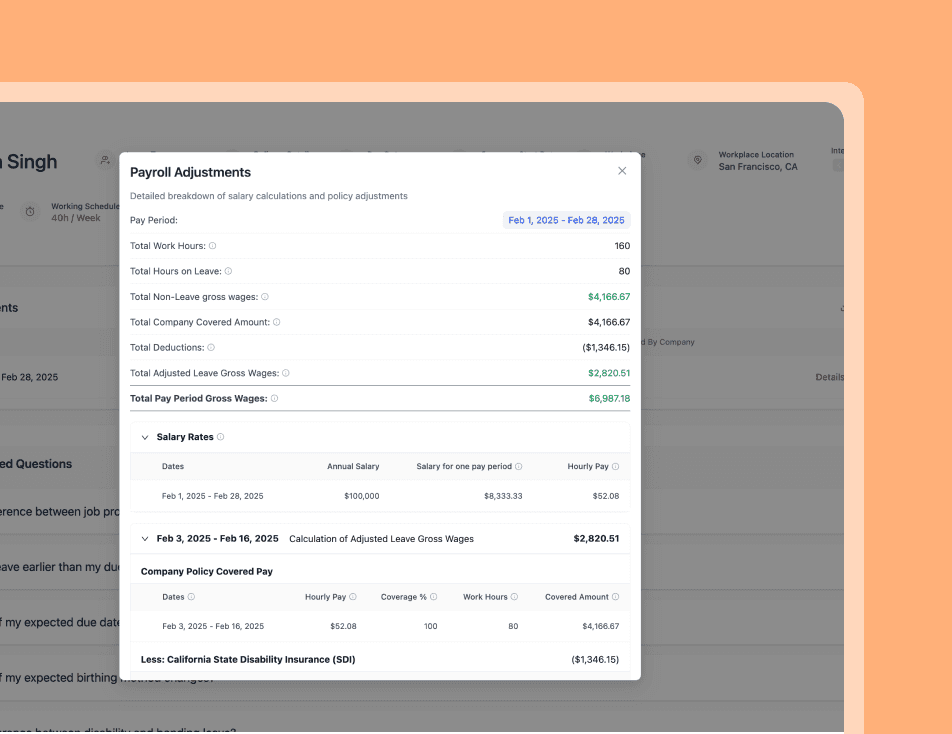Open the Details link in background page
952x734 pixels.
click(829, 377)
